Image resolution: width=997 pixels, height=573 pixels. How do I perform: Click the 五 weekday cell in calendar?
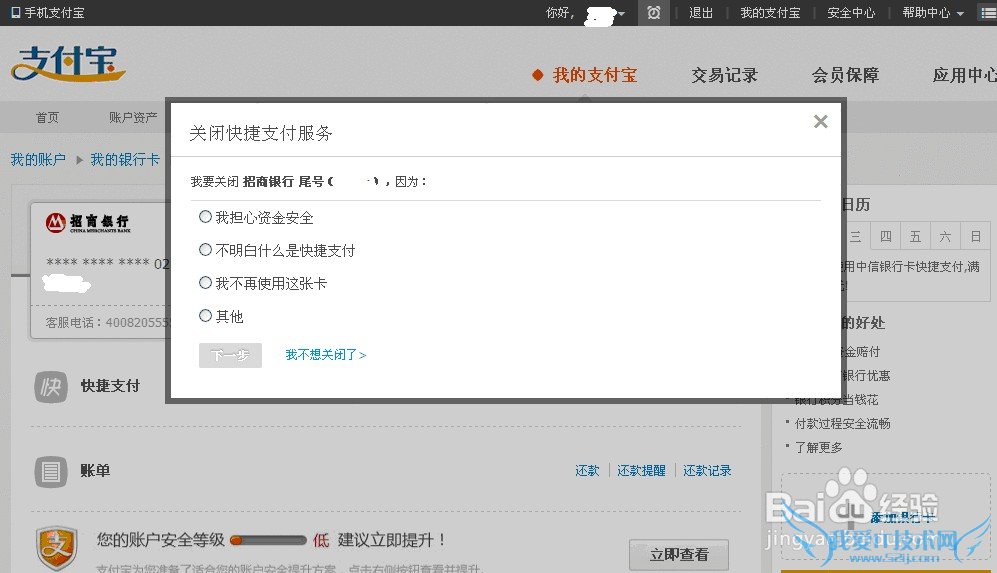point(916,237)
